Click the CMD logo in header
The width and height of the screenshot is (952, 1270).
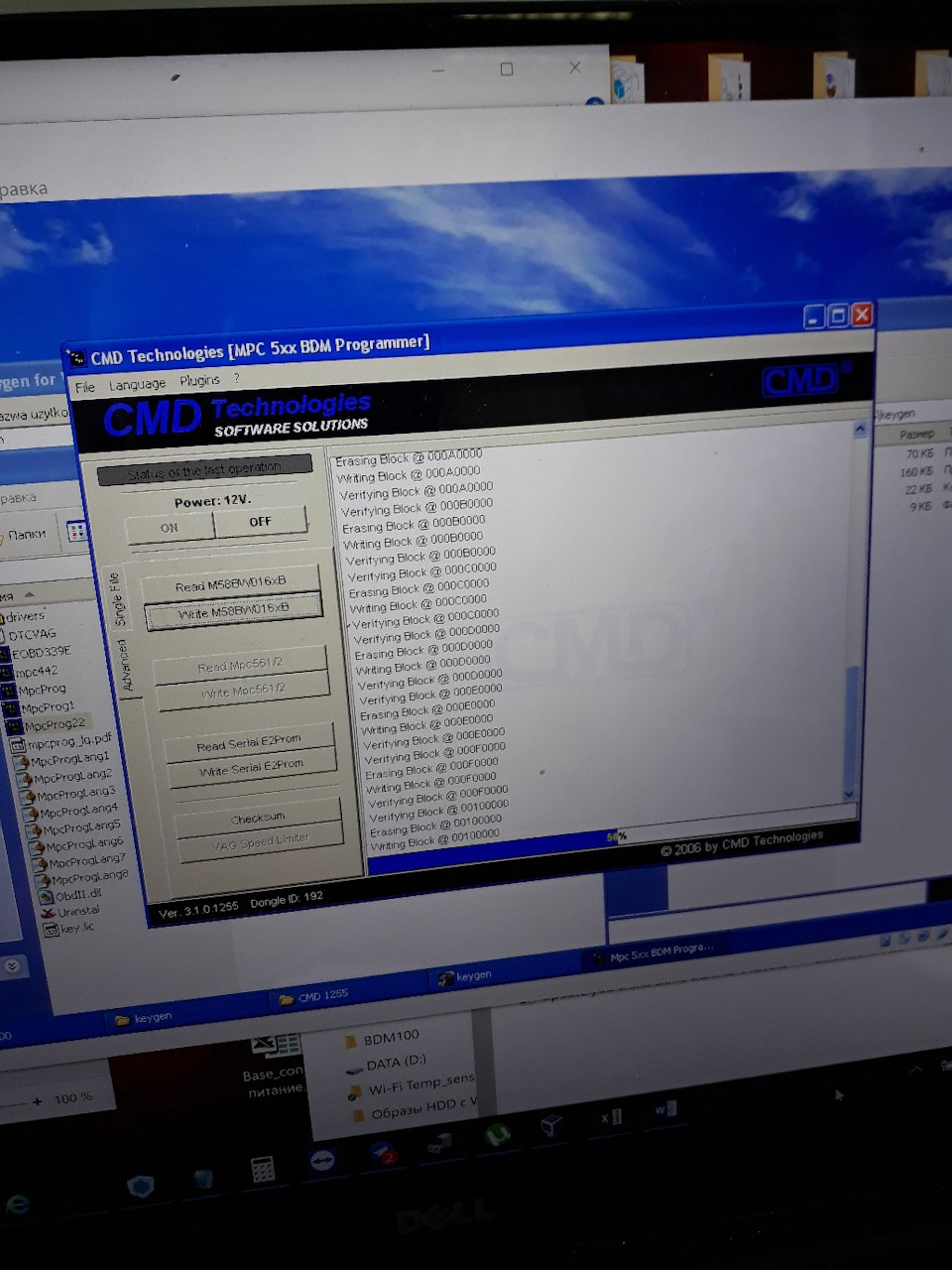(x=801, y=378)
